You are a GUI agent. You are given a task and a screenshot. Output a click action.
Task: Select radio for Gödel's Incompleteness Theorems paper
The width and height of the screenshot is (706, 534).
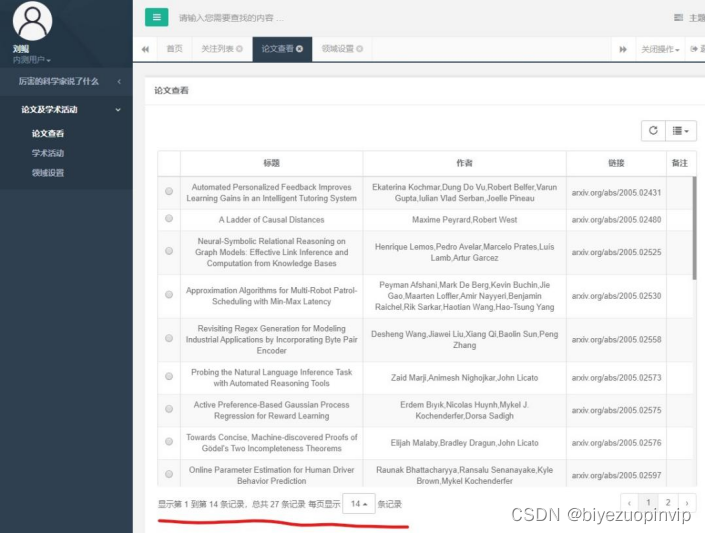[x=169, y=441]
